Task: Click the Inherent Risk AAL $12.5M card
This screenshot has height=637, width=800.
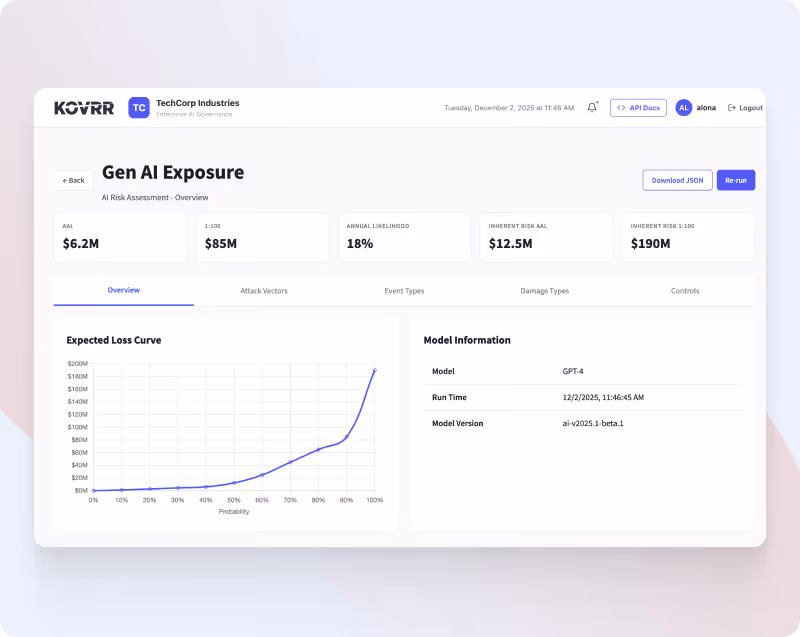Action: pos(546,238)
